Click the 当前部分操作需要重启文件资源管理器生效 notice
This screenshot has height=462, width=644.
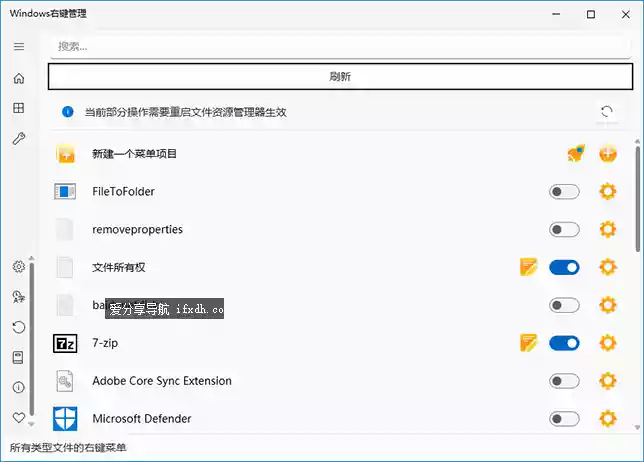pyautogui.click(x=186, y=112)
